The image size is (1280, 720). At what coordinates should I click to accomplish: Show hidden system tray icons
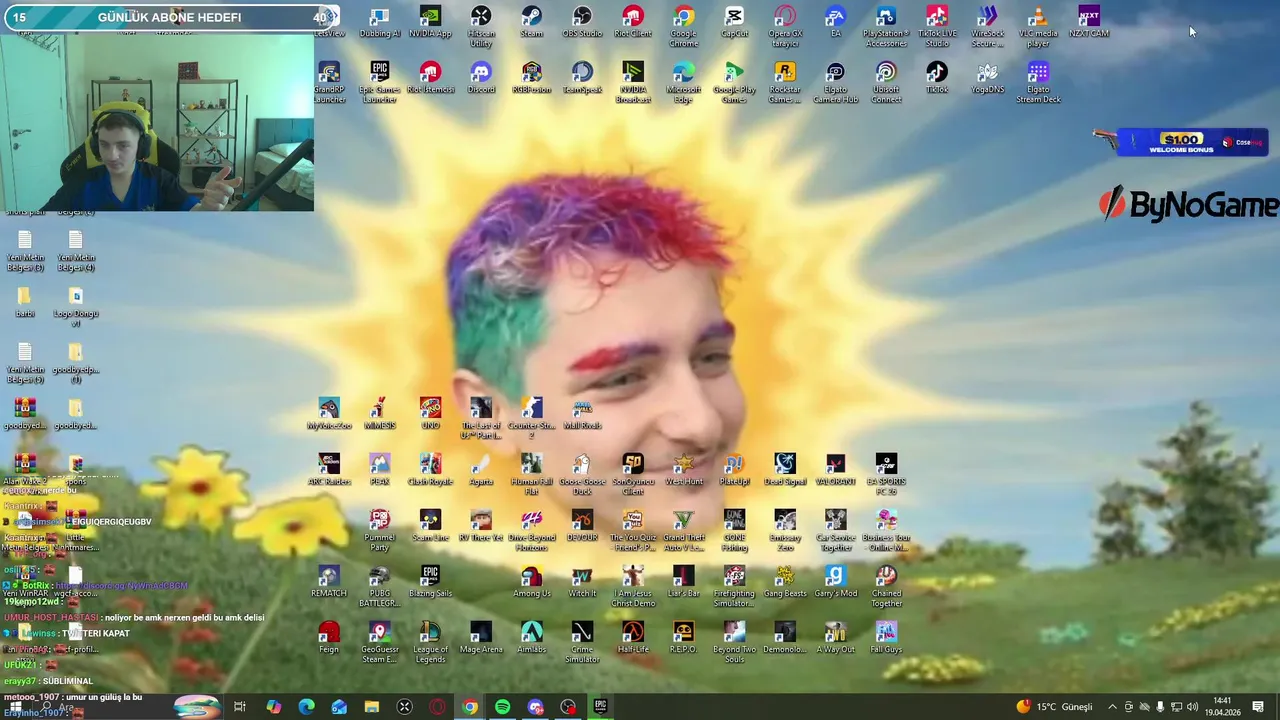pos(1112,707)
